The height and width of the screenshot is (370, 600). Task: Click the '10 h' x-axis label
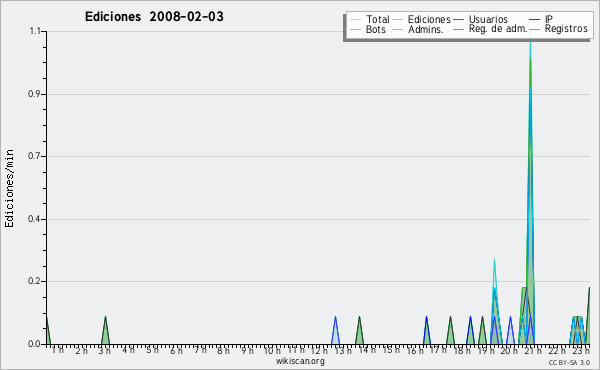(x=272, y=350)
